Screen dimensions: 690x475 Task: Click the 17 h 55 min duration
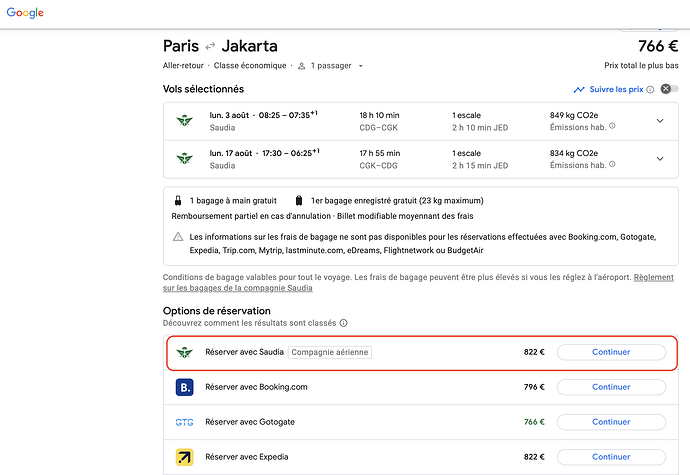(x=380, y=153)
